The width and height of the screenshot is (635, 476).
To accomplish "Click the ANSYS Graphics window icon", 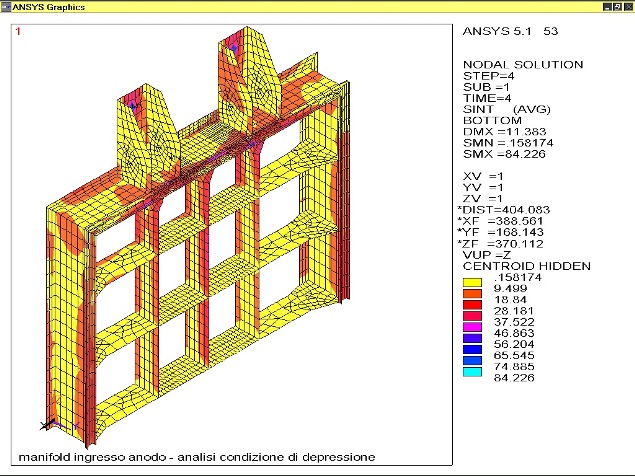I will (x=6, y=7).
